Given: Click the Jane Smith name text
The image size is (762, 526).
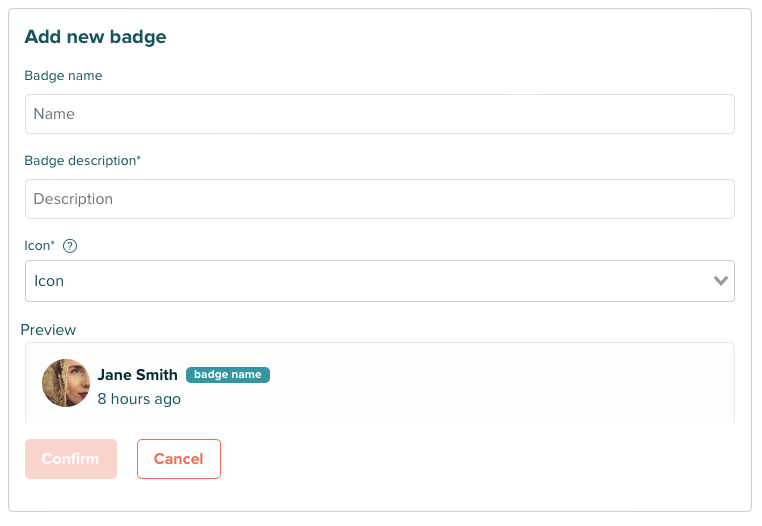Looking at the screenshot, I should (x=137, y=375).
